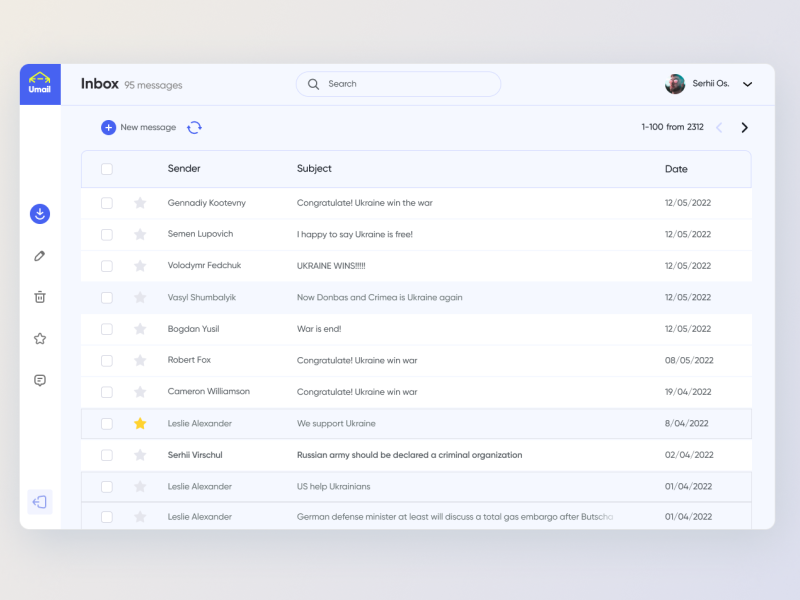
Task: Open 'Congratulate! Ukraine win the war' message
Action: [x=365, y=203]
